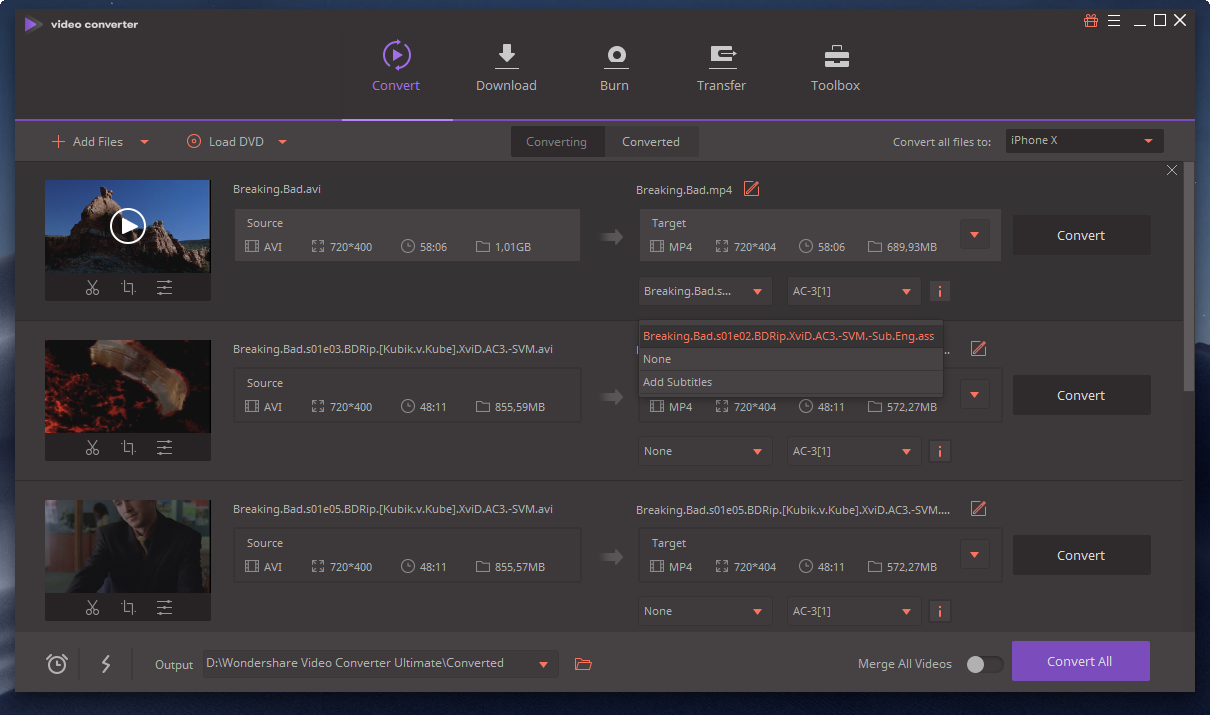Trim the s01e05 video with scissors icon

click(x=92, y=608)
